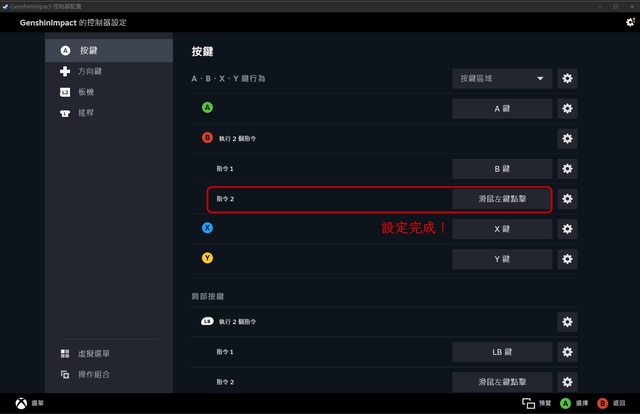Image resolution: width=640 pixels, height=414 pixels.
Task: Open gear settings for the Y button row
Action: [567, 259]
